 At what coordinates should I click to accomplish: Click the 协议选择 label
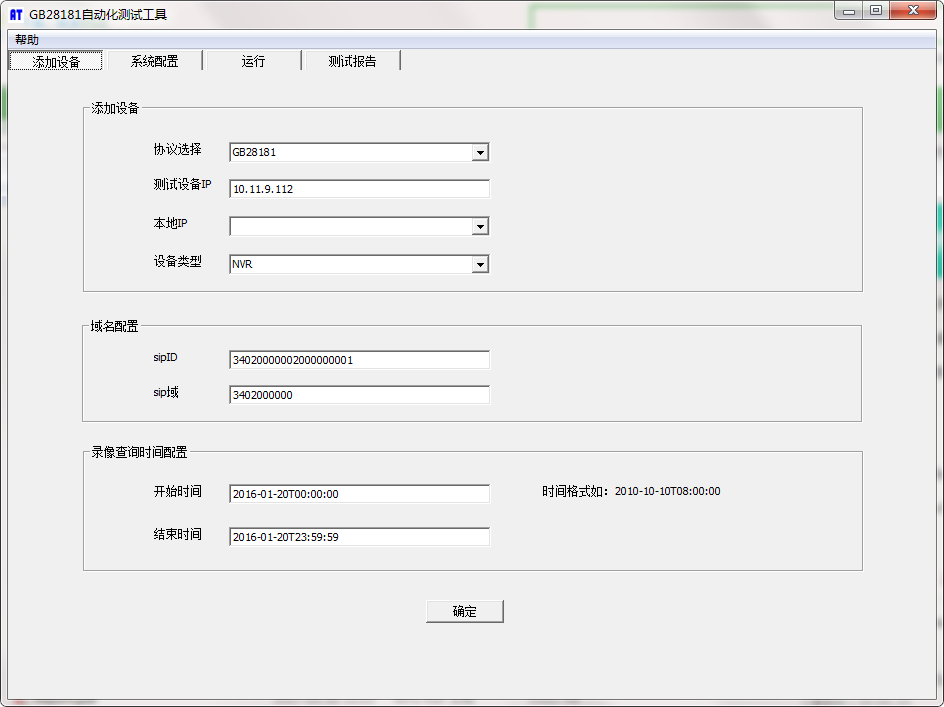(x=177, y=149)
